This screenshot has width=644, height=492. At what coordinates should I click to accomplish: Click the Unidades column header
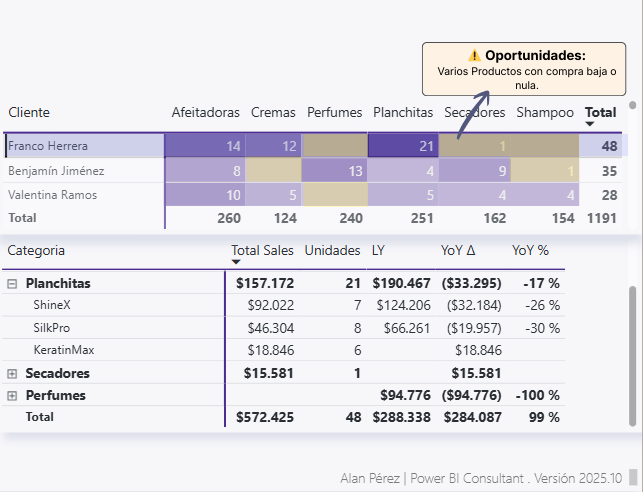(333, 250)
